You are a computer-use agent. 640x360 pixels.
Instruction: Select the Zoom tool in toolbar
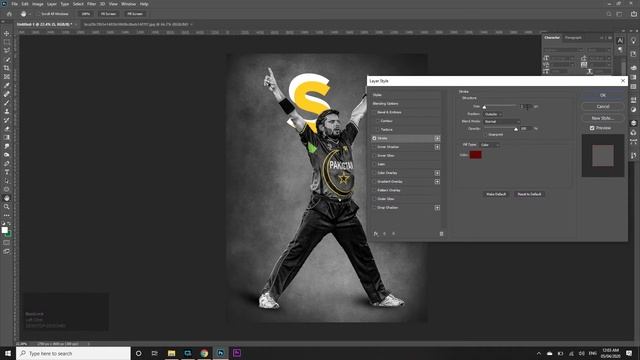coord(7,207)
